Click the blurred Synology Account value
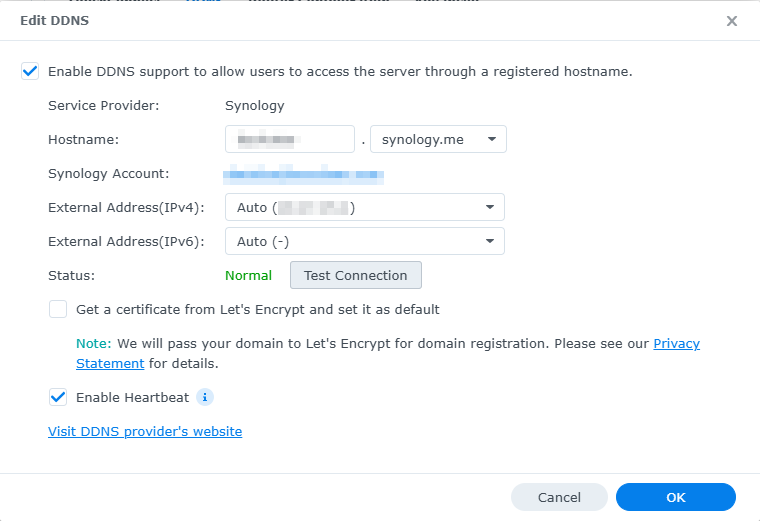760x521 pixels. click(x=303, y=174)
